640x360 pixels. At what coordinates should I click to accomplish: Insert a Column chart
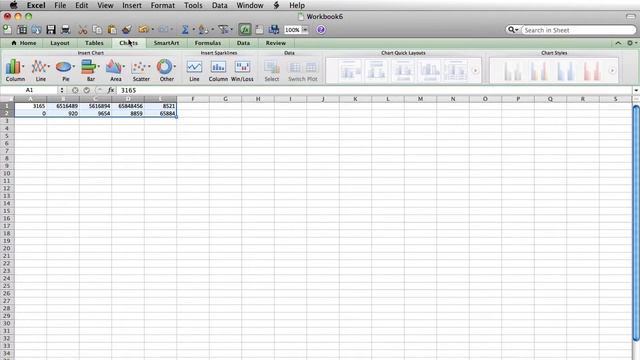click(x=15, y=70)
